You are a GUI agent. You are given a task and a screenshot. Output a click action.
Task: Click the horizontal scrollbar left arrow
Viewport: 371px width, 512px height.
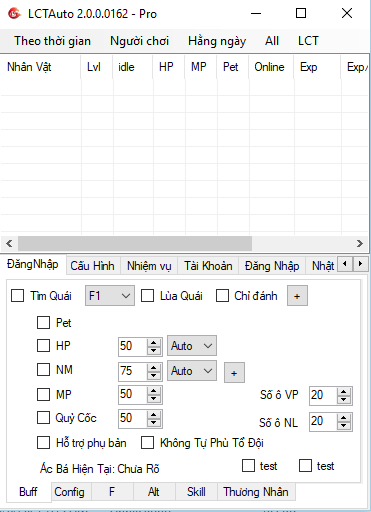click(x=9, y=243)
